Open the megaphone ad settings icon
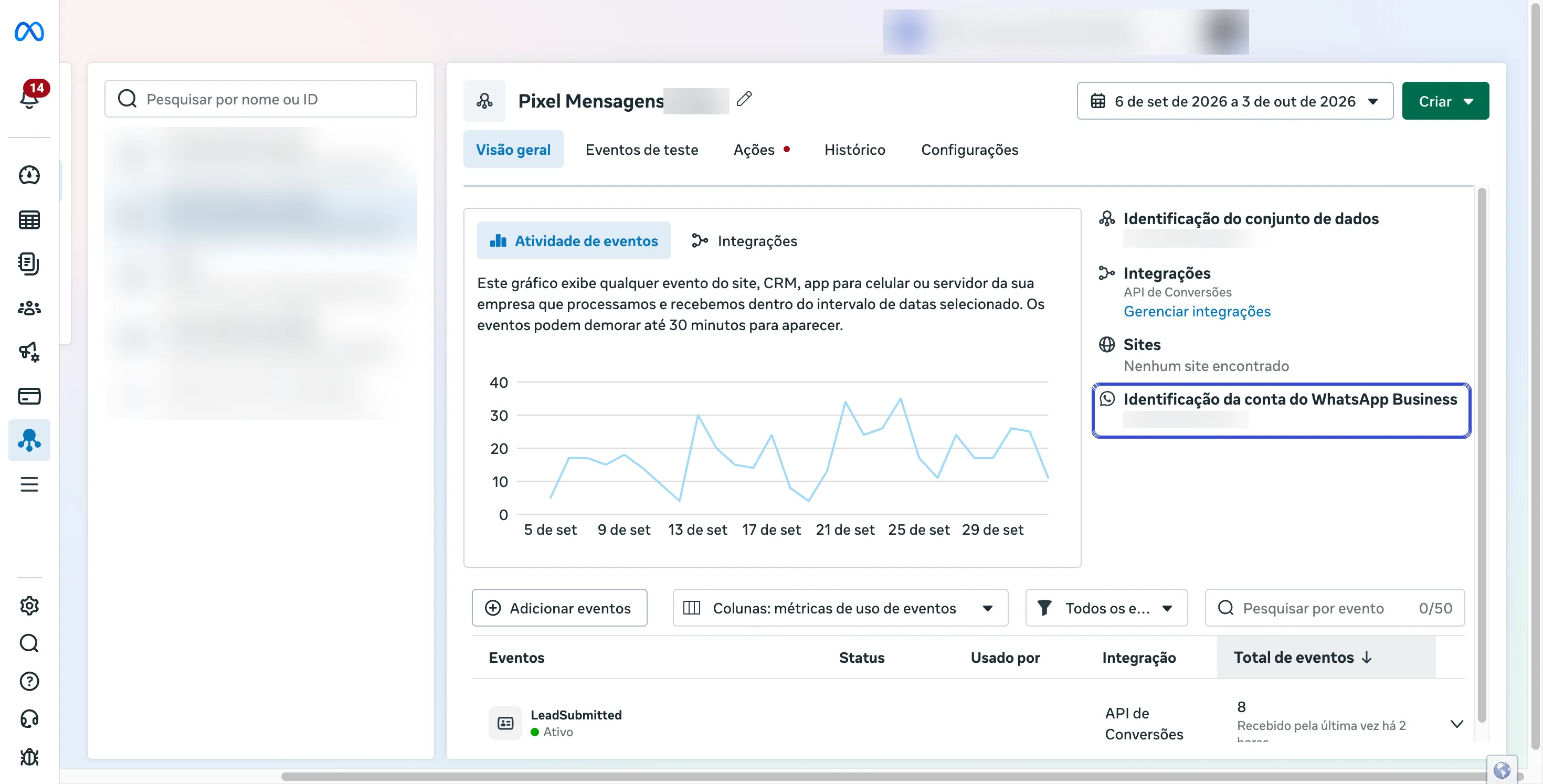The height and width of the screenshot is (784, 1543). point(29,352)
